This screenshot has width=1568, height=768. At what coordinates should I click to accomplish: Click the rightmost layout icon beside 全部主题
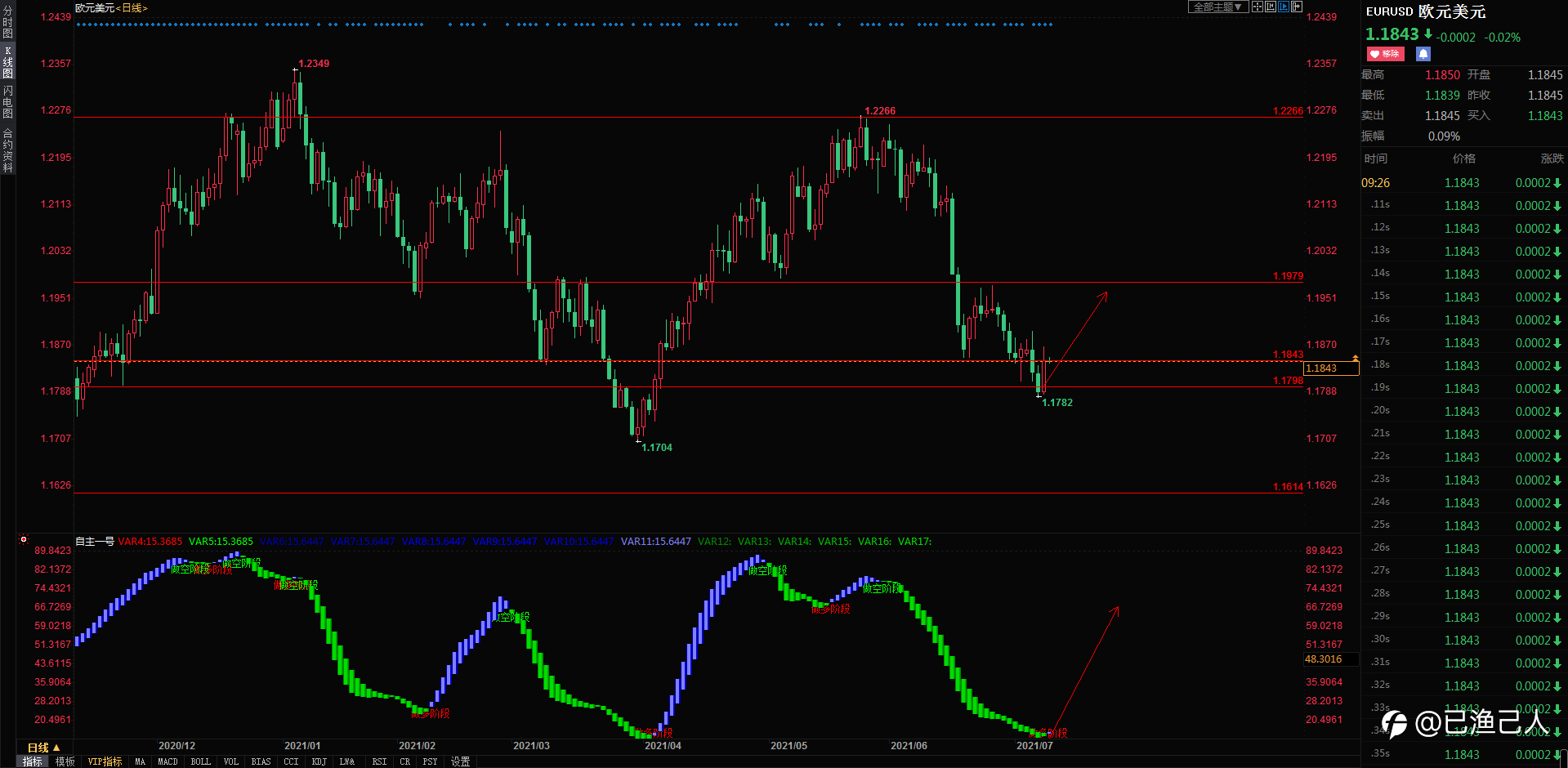(x=1297, y=7)
